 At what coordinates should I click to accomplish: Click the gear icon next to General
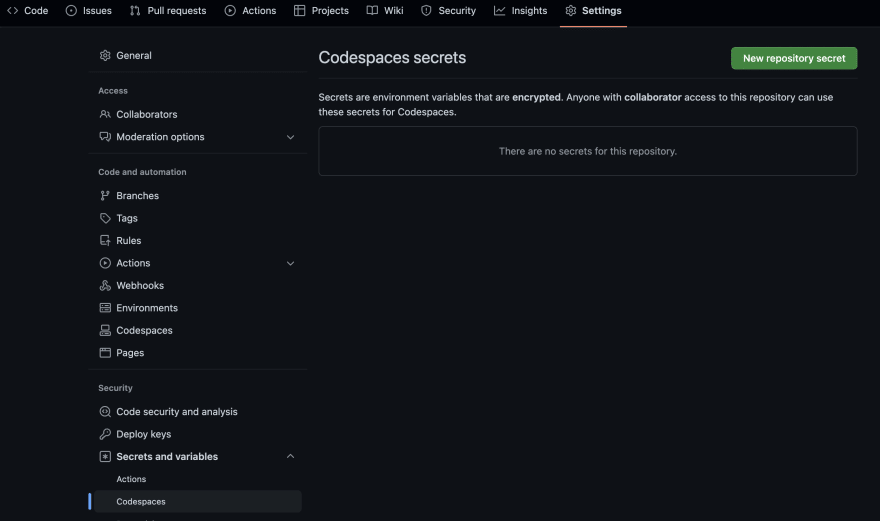click(x=105, y=56)
